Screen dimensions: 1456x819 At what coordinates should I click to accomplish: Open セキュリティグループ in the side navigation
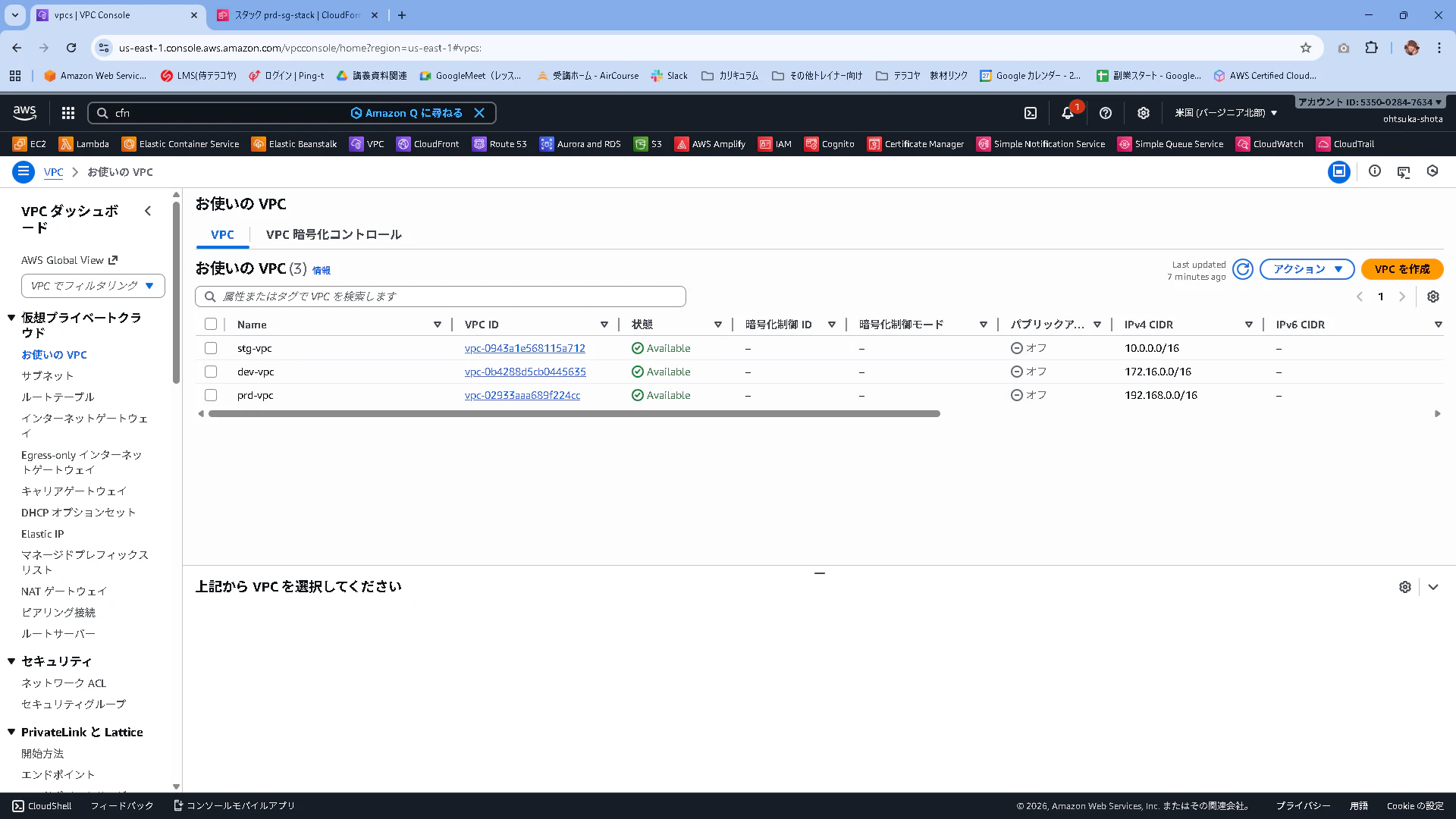click(74, 704)
